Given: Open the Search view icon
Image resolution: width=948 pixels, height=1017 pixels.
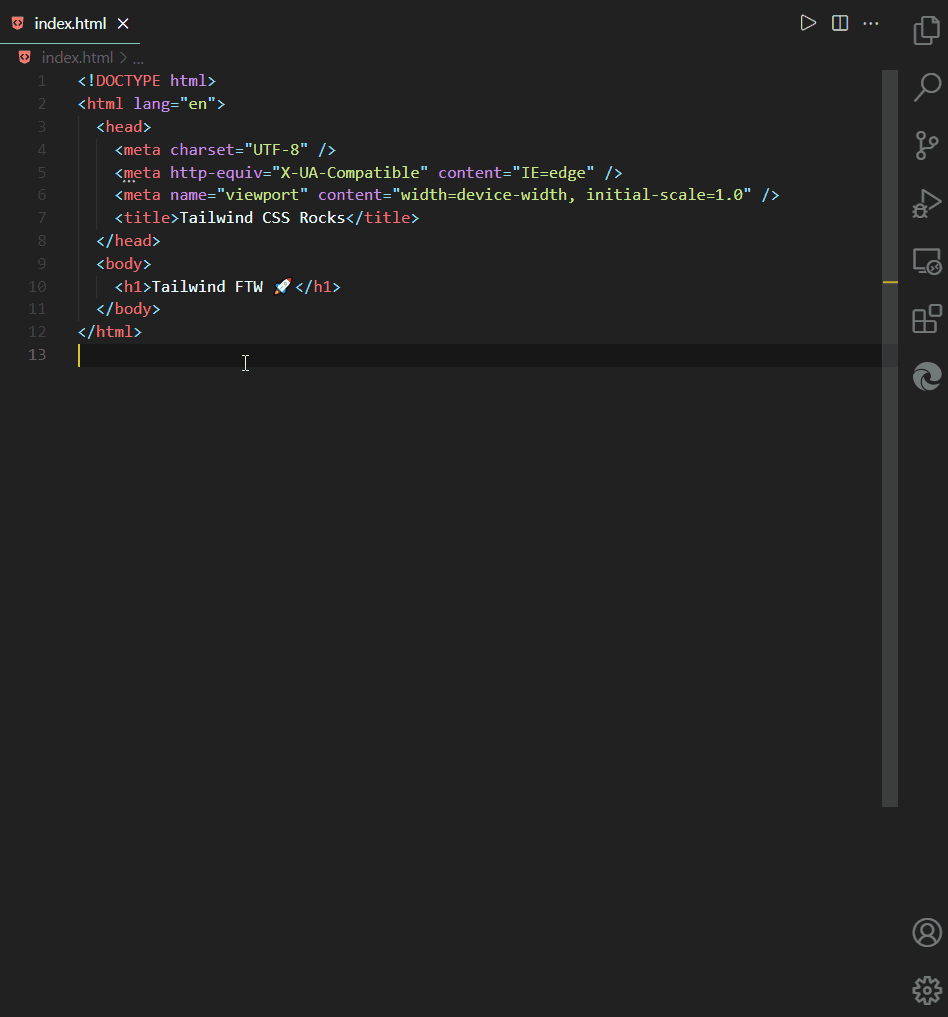Looking at the screenshot, I should [927, 87].
